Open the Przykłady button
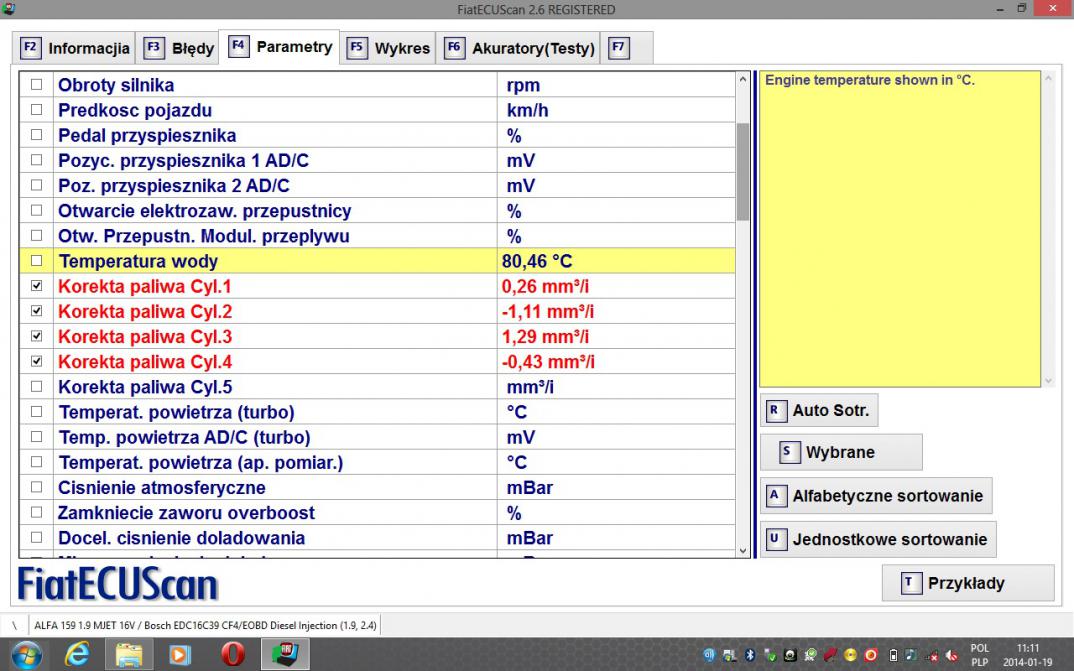Image resolution: width=1074 pixels, height=671 pixels. pyautogui.click(x=968, y=583)
